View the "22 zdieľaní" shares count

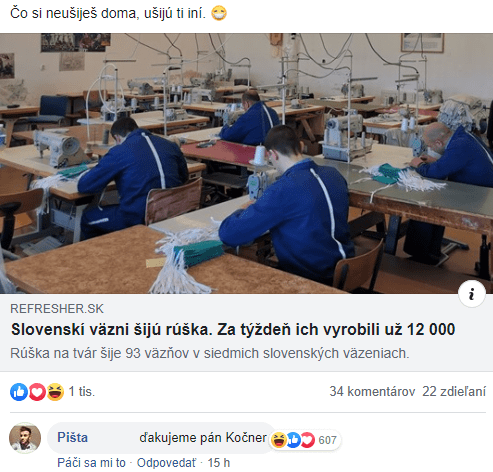pyautogui.click(x=454, y=391)
